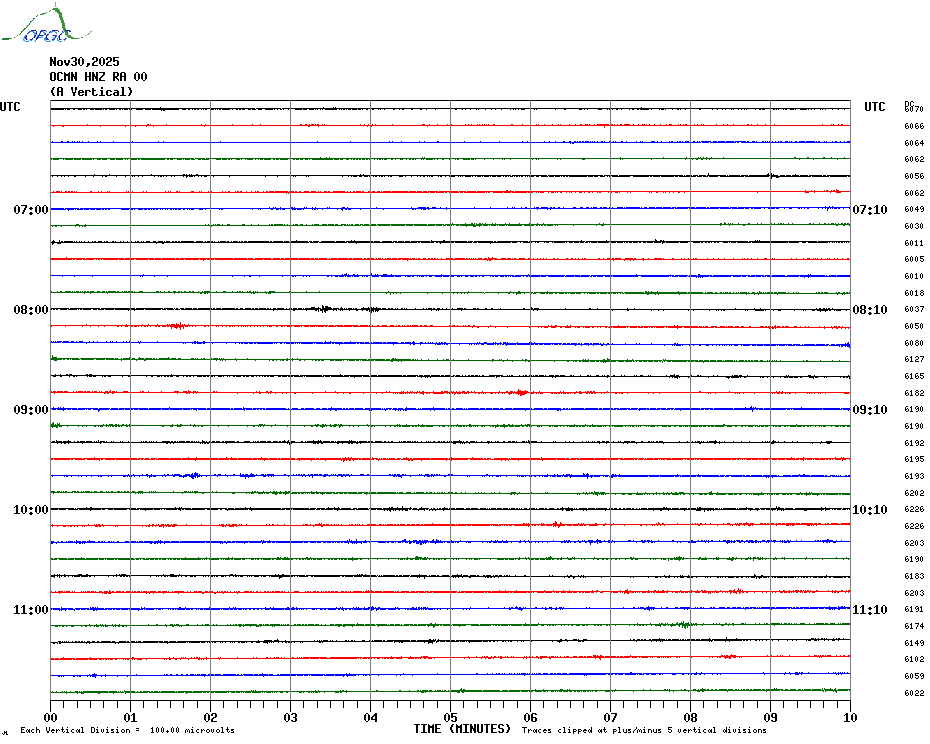Click the DC value "6056"

(x=914, y=176)
